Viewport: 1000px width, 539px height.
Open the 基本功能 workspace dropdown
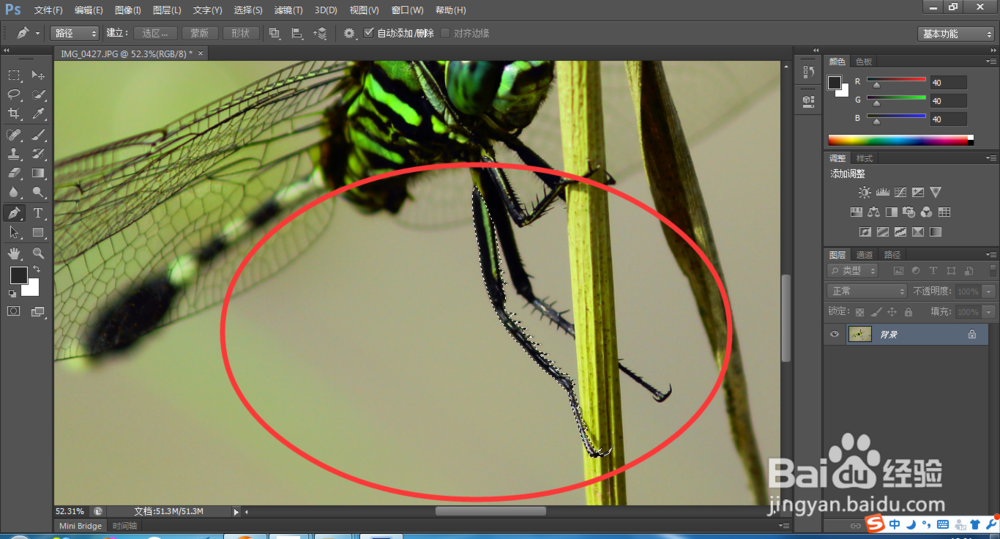click(956, 34)
